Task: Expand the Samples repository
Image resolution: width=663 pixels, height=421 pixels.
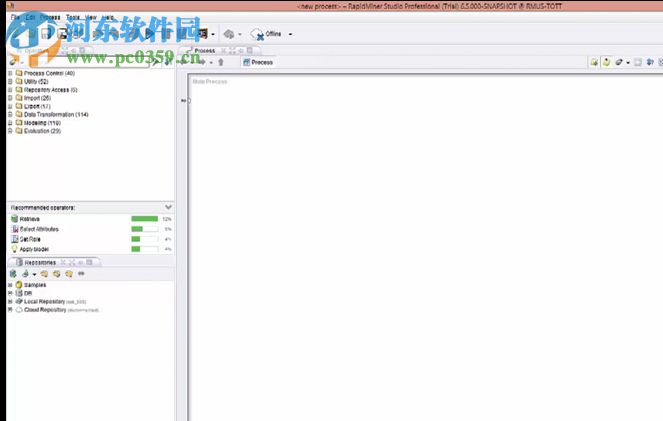Action: 10,285
